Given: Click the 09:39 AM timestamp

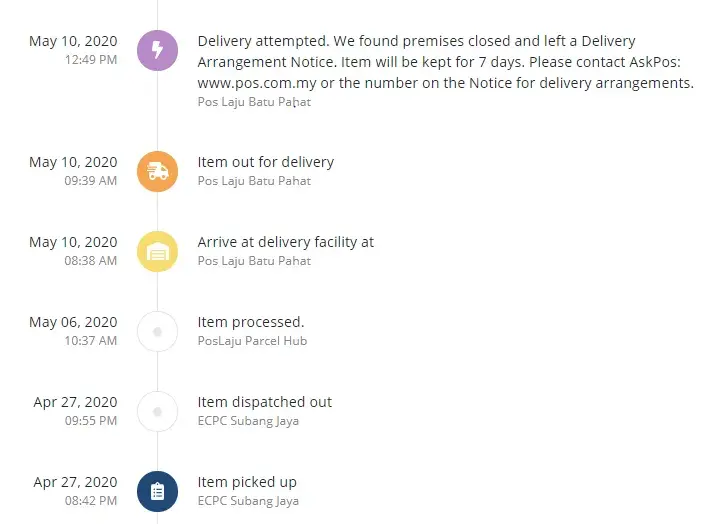Looking at the screenshot, I should [x=91, y=181].
